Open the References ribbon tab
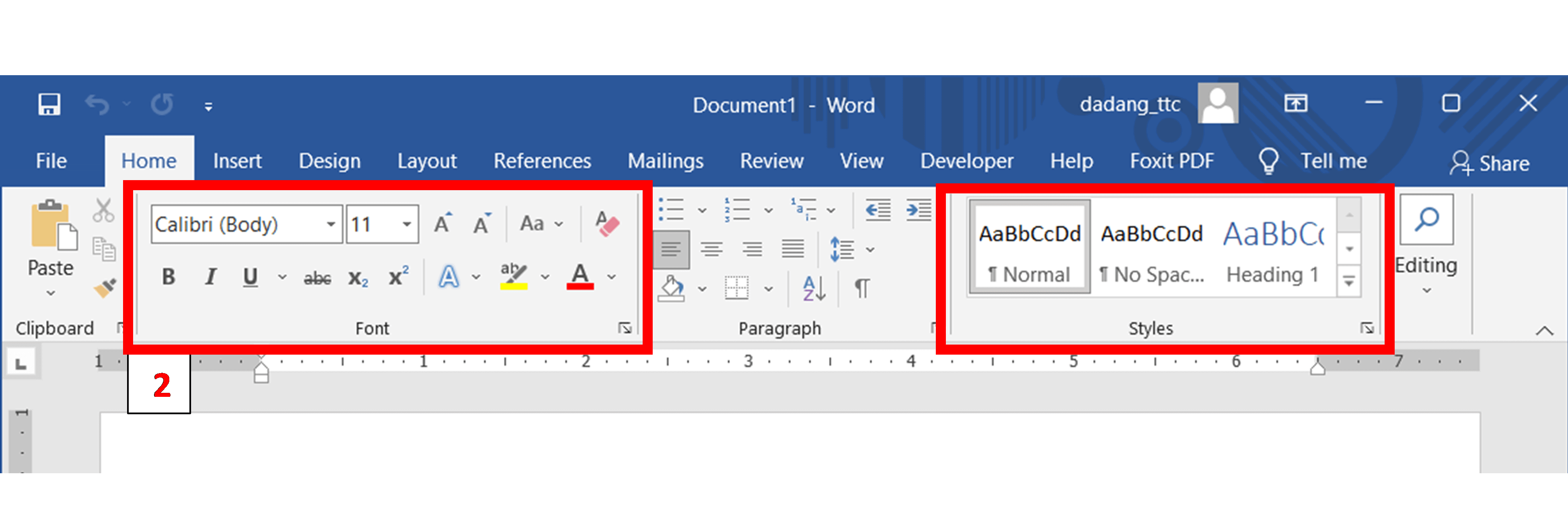The height and width of the screenshot is (505, 1568). coord(542,161)
